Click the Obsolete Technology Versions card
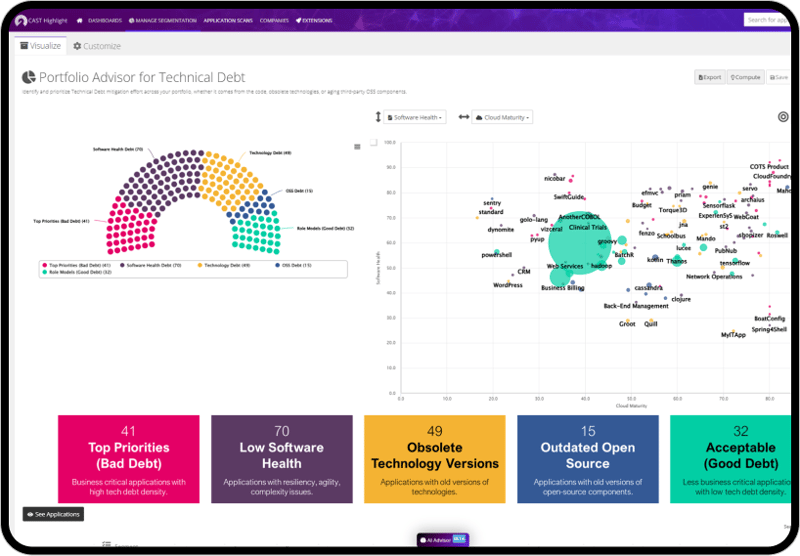 pos(435,456)
